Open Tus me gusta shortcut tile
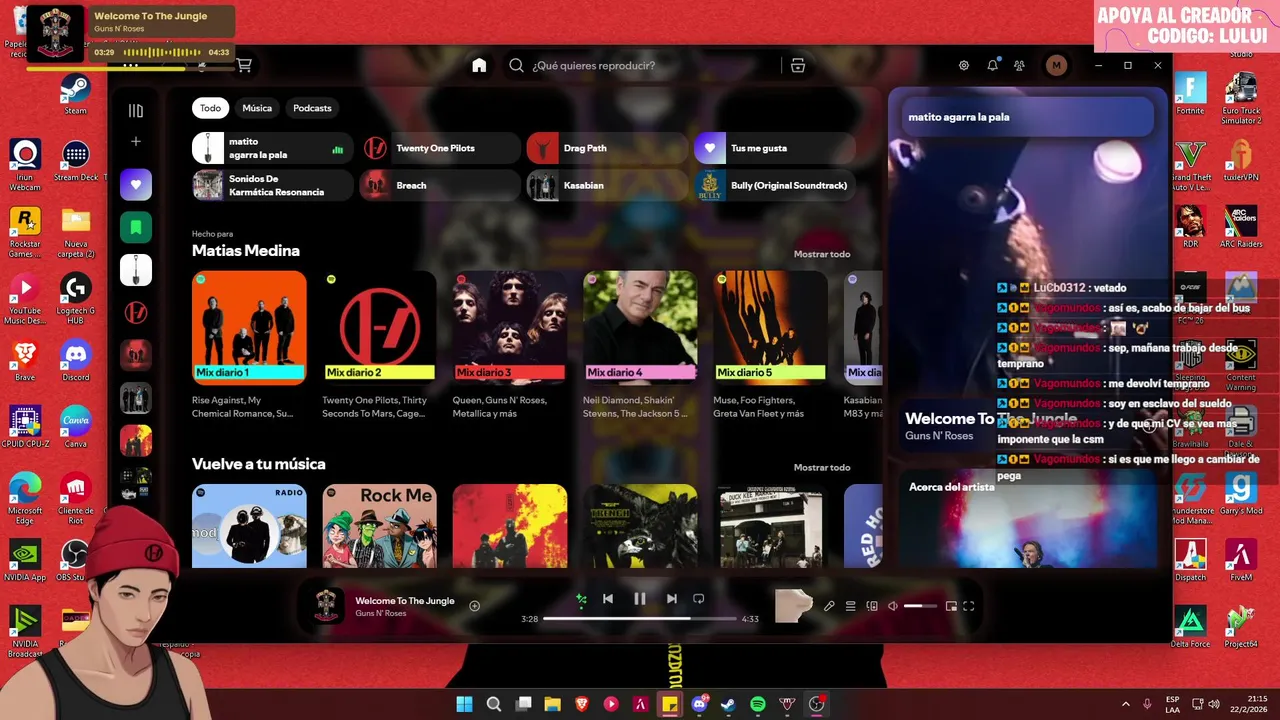1280x720 pixels. [x=775, y=148]
